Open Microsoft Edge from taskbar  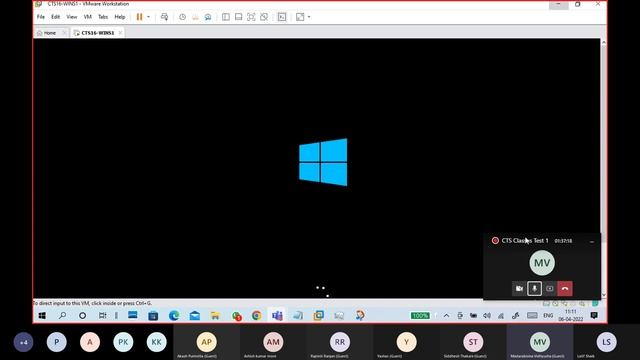click(174, 315)
